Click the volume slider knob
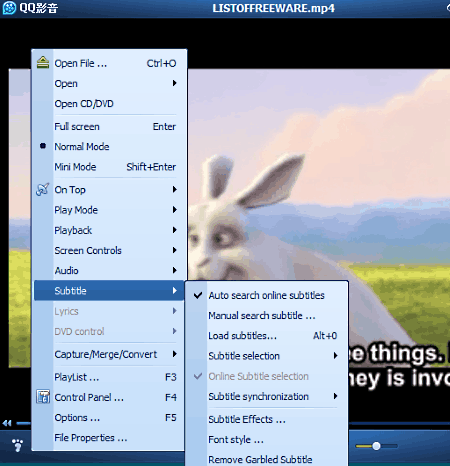450x466 pixels. tap(376, 446)
